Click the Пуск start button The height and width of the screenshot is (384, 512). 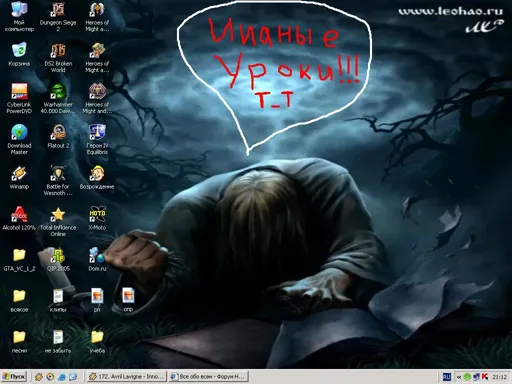click(x=14, y=377)
